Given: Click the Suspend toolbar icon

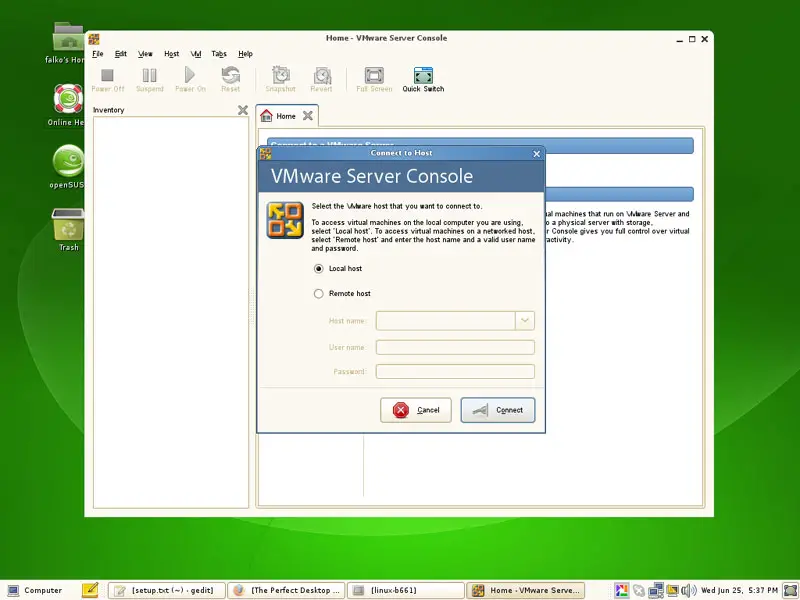Looking at the screenshot, I should [149, 76].
